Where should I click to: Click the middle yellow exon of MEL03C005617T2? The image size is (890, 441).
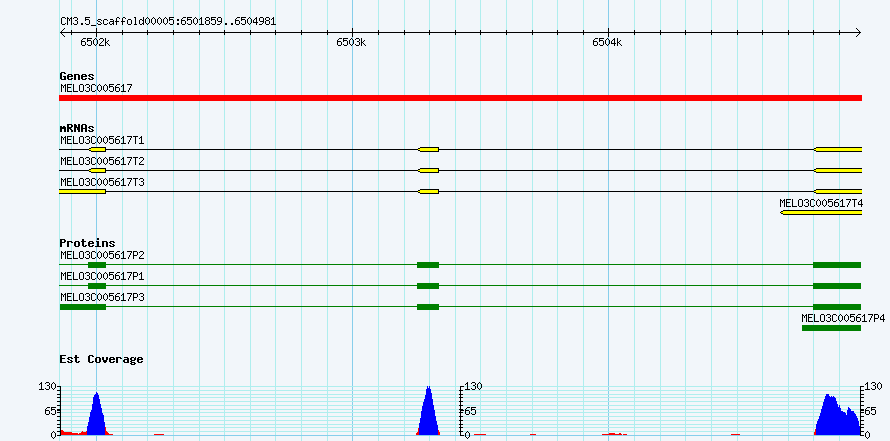click(429, 170)
